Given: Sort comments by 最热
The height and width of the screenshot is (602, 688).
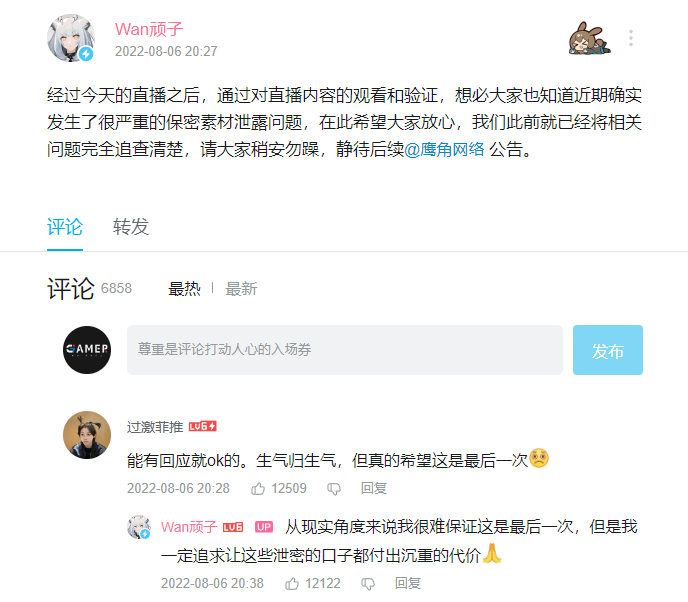Looking at the screenshot, I should coord(184,289).
